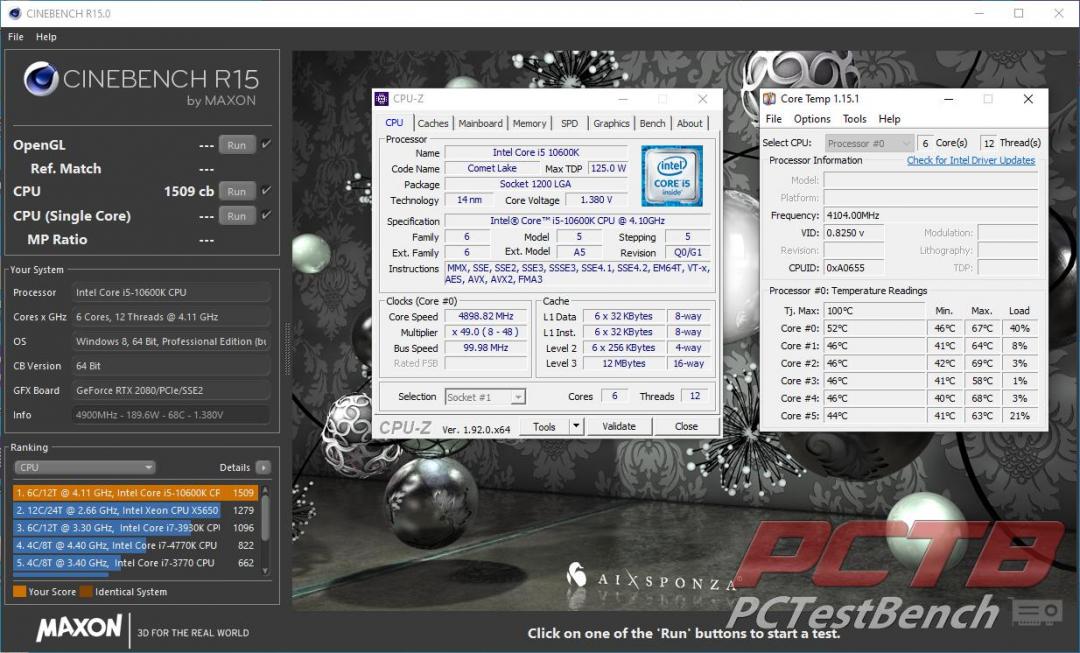The height and width of the screenshot is (653, 1080).
Task: Open the Cinebench Help menu
Action: coord(46,37)
